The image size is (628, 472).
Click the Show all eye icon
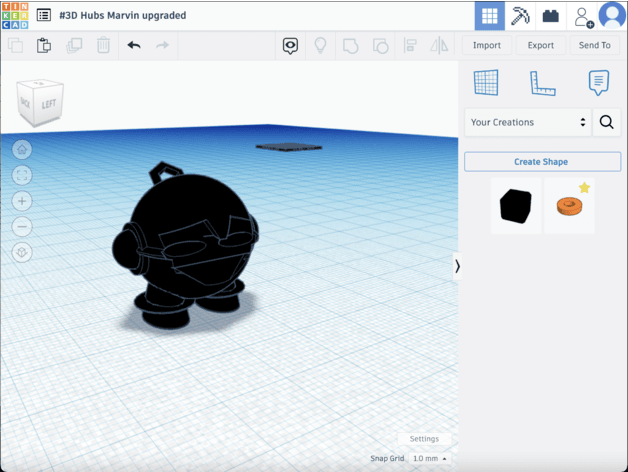pyautogui.click(x=290, y=46)
